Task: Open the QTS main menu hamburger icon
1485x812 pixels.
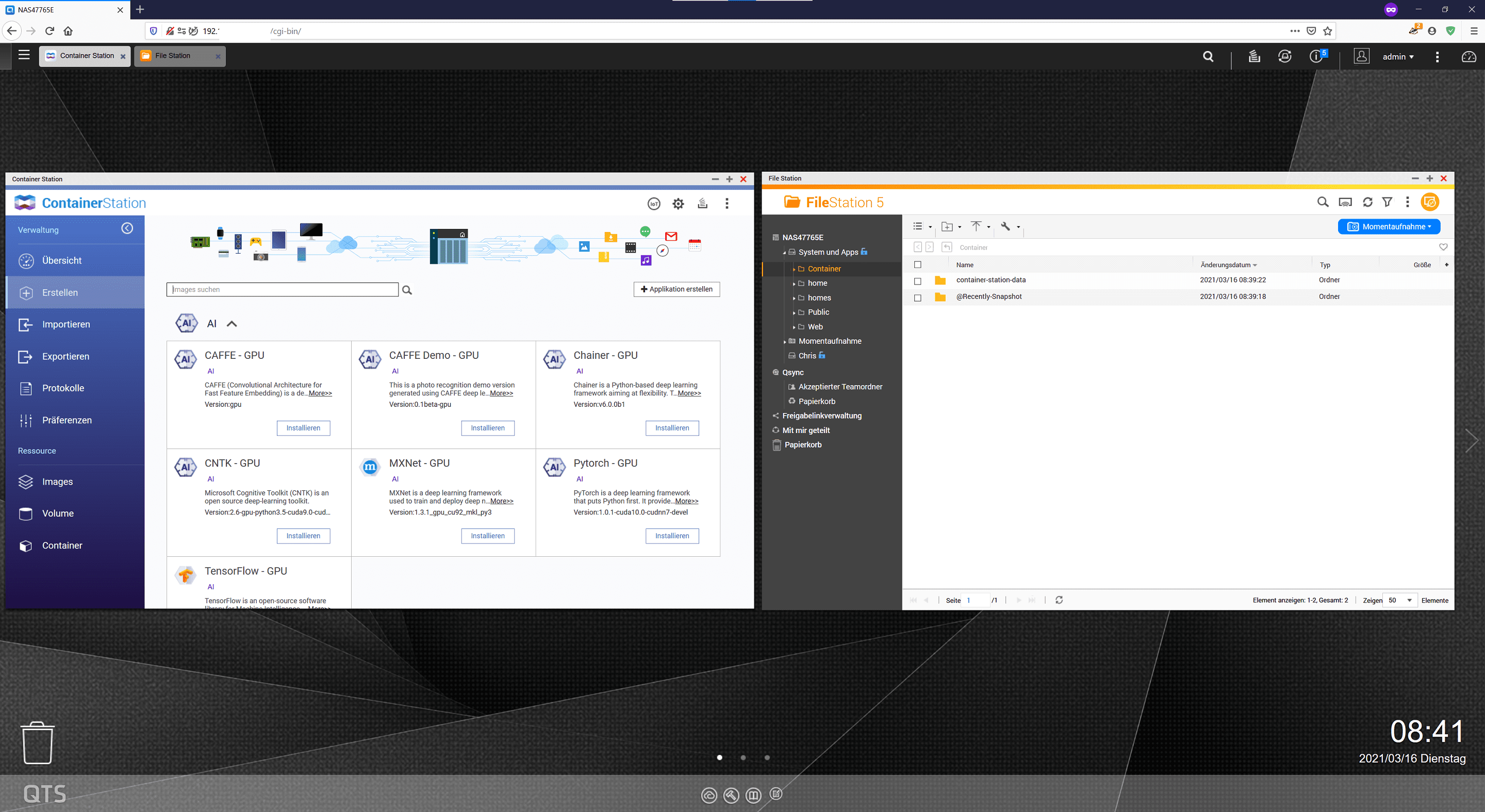Action: (24, 55)
